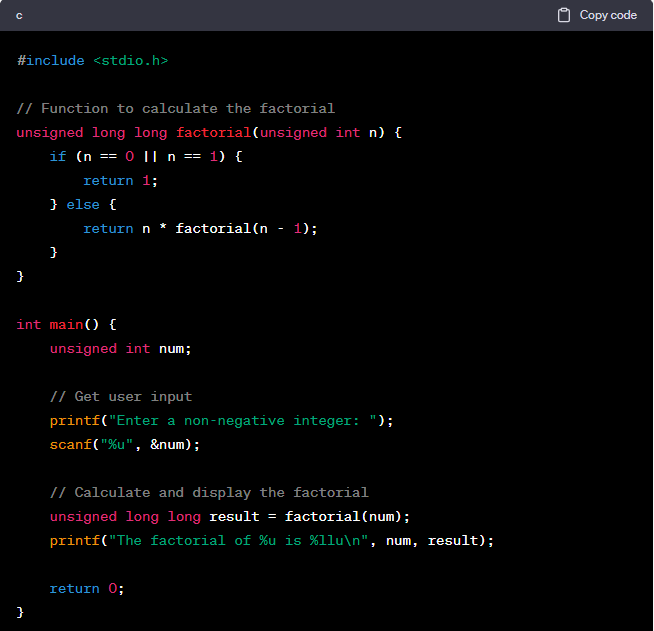Screen dimensions: 654x631
Task: Click the clipboard icon in the header
Action: [x=564, y=15]
